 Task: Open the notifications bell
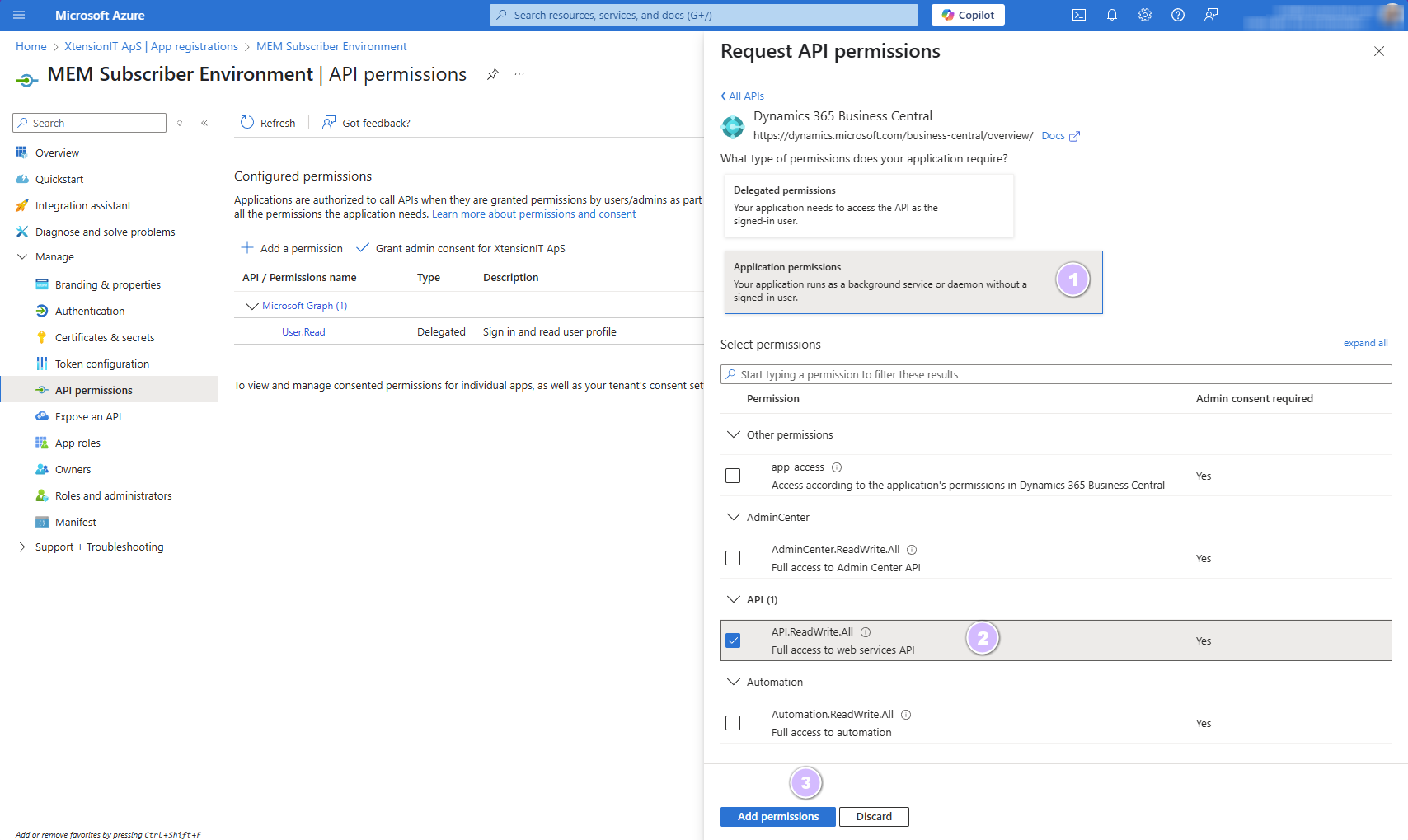1111,15
